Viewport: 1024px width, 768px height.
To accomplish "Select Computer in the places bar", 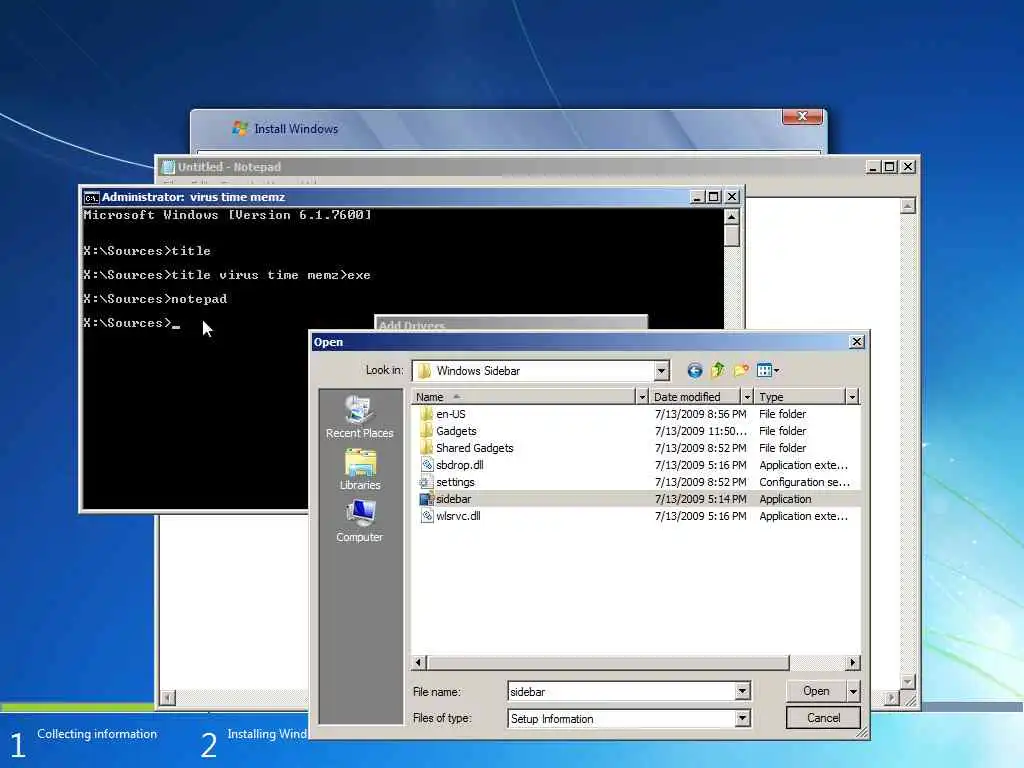I will 359,520.
